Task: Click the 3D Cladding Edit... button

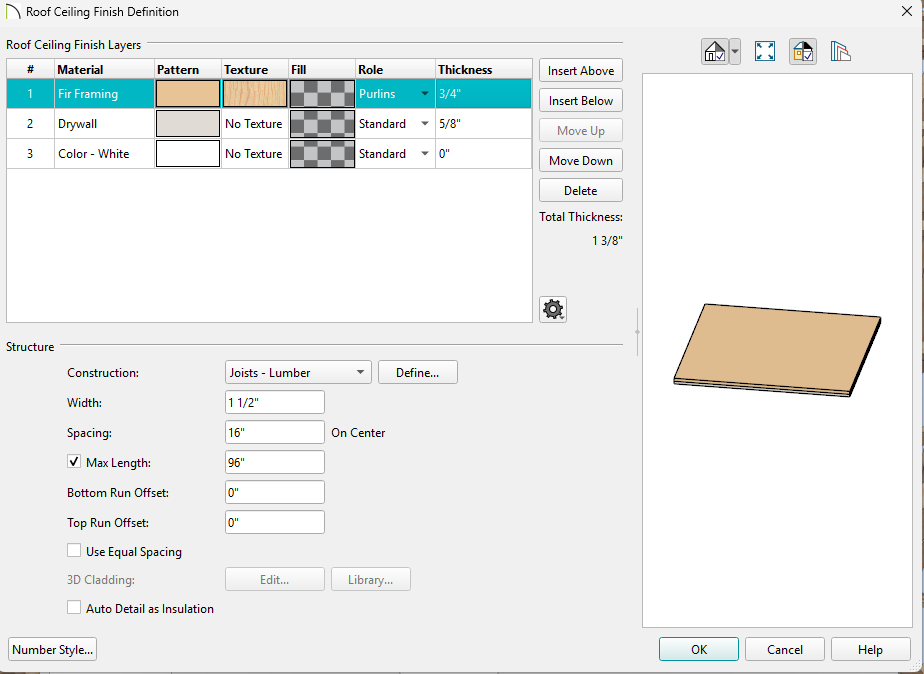Action: (x=275, y=579)
